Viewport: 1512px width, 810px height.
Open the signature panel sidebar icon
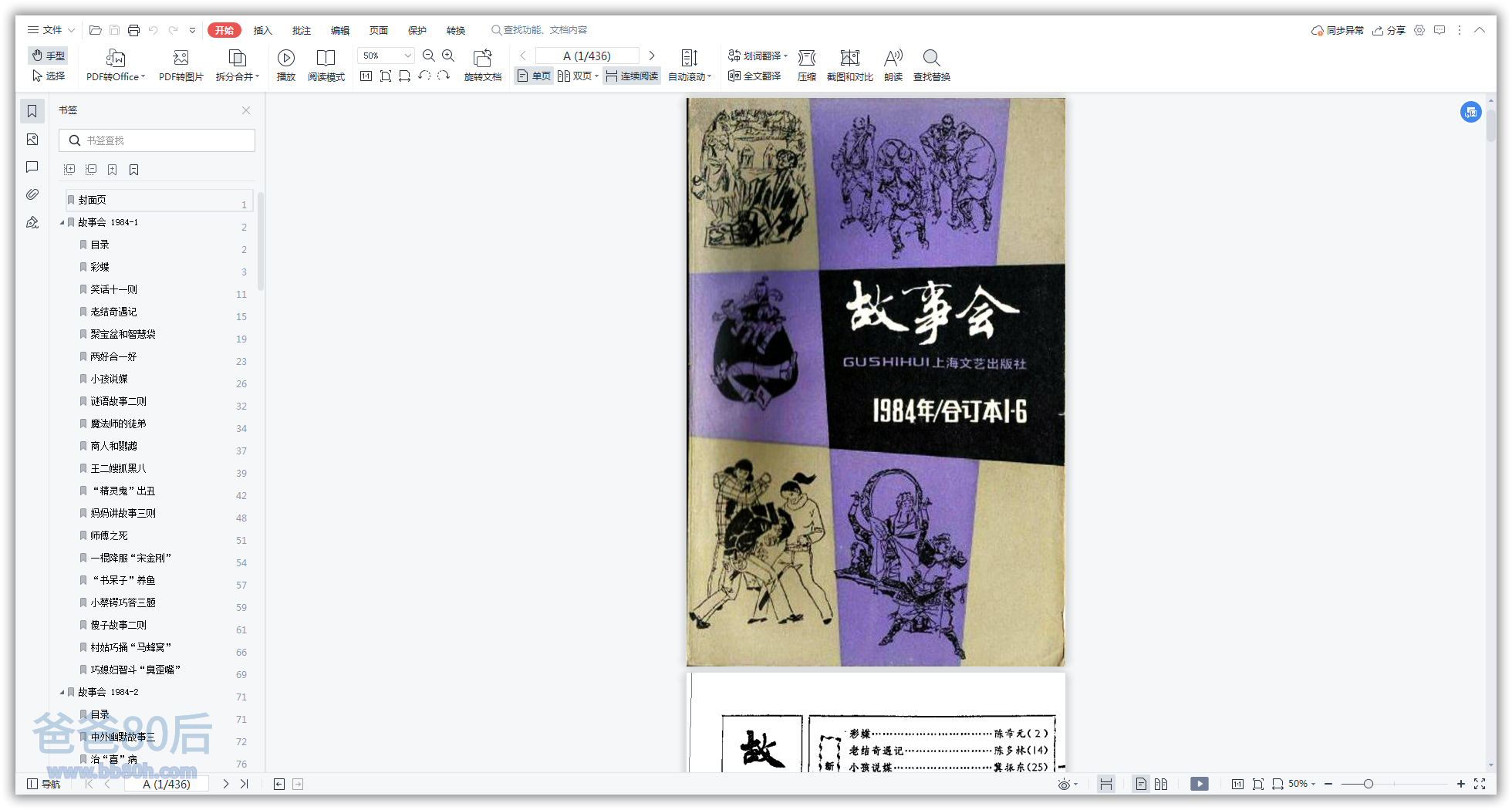[x=32, y=222]
